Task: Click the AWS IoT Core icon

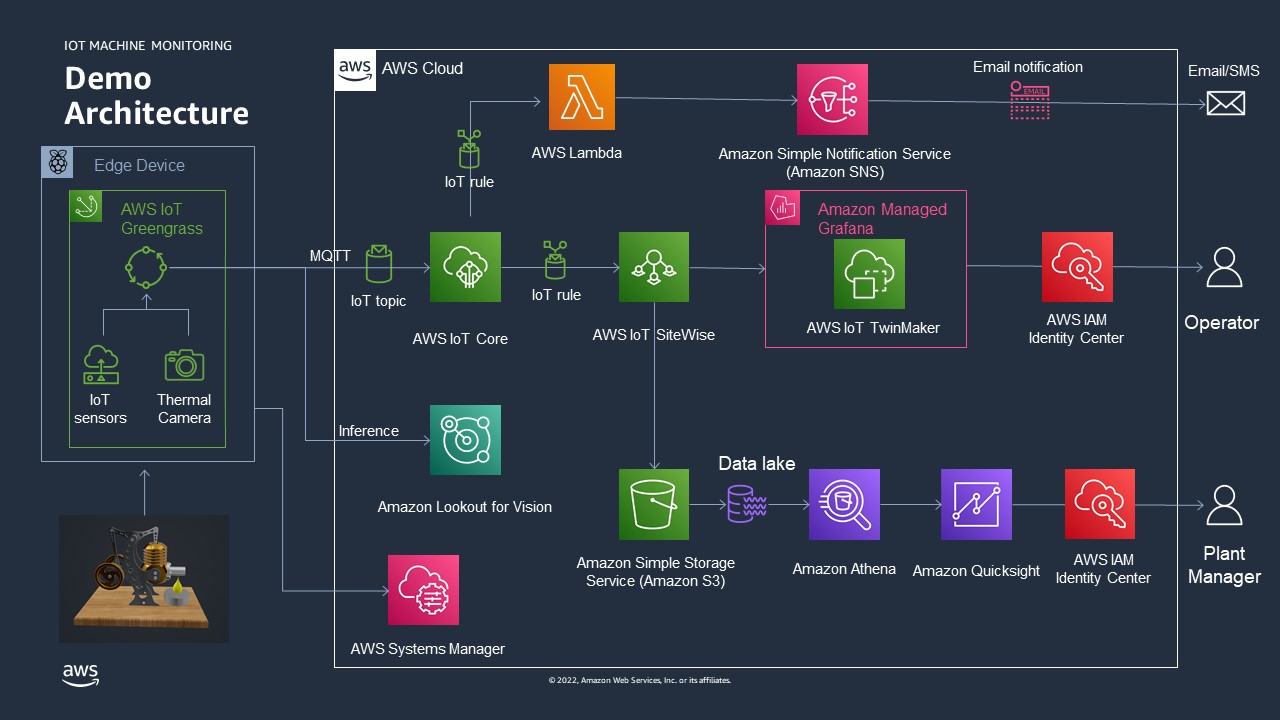Action: coord(465,267)
